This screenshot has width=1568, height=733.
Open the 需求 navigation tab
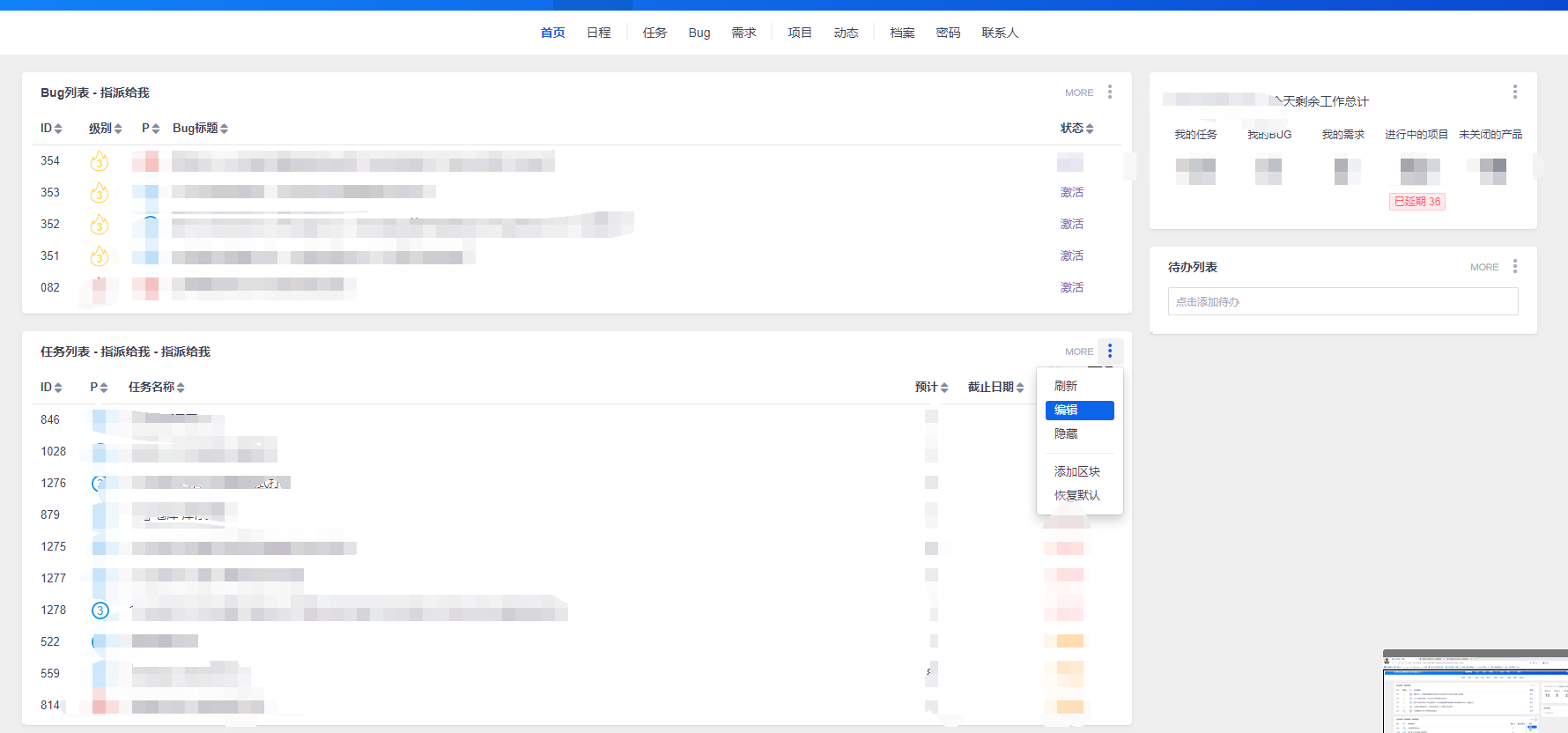tap(743, 33)
